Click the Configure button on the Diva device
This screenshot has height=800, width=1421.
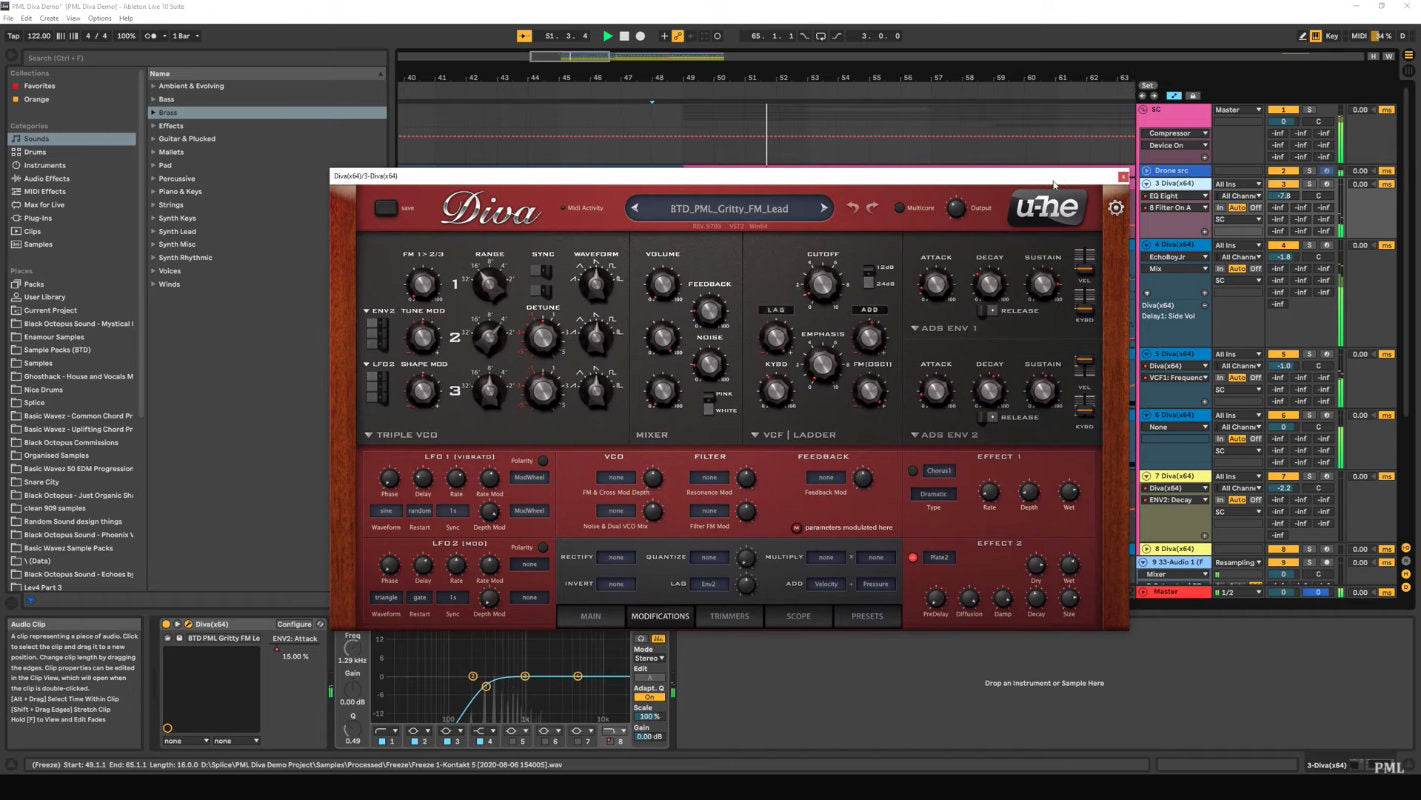294,624
